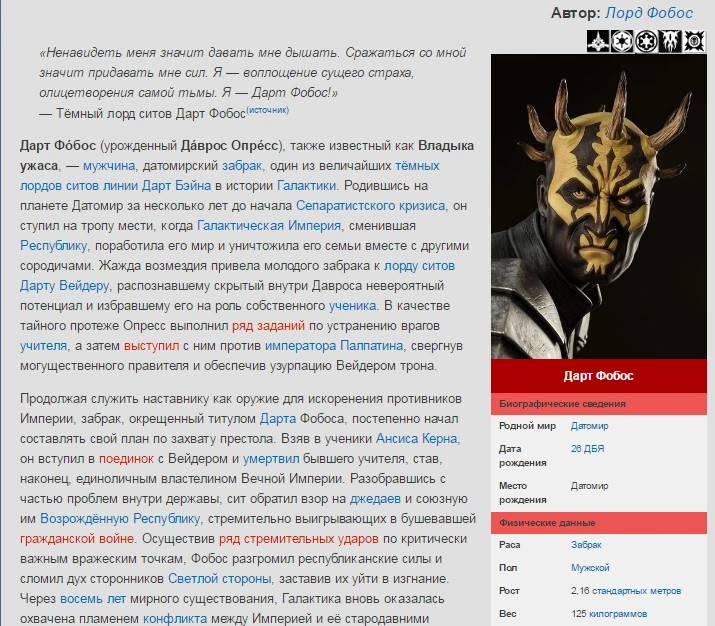
Task: Follow the умертвил link
Action: tap(271, 459)
